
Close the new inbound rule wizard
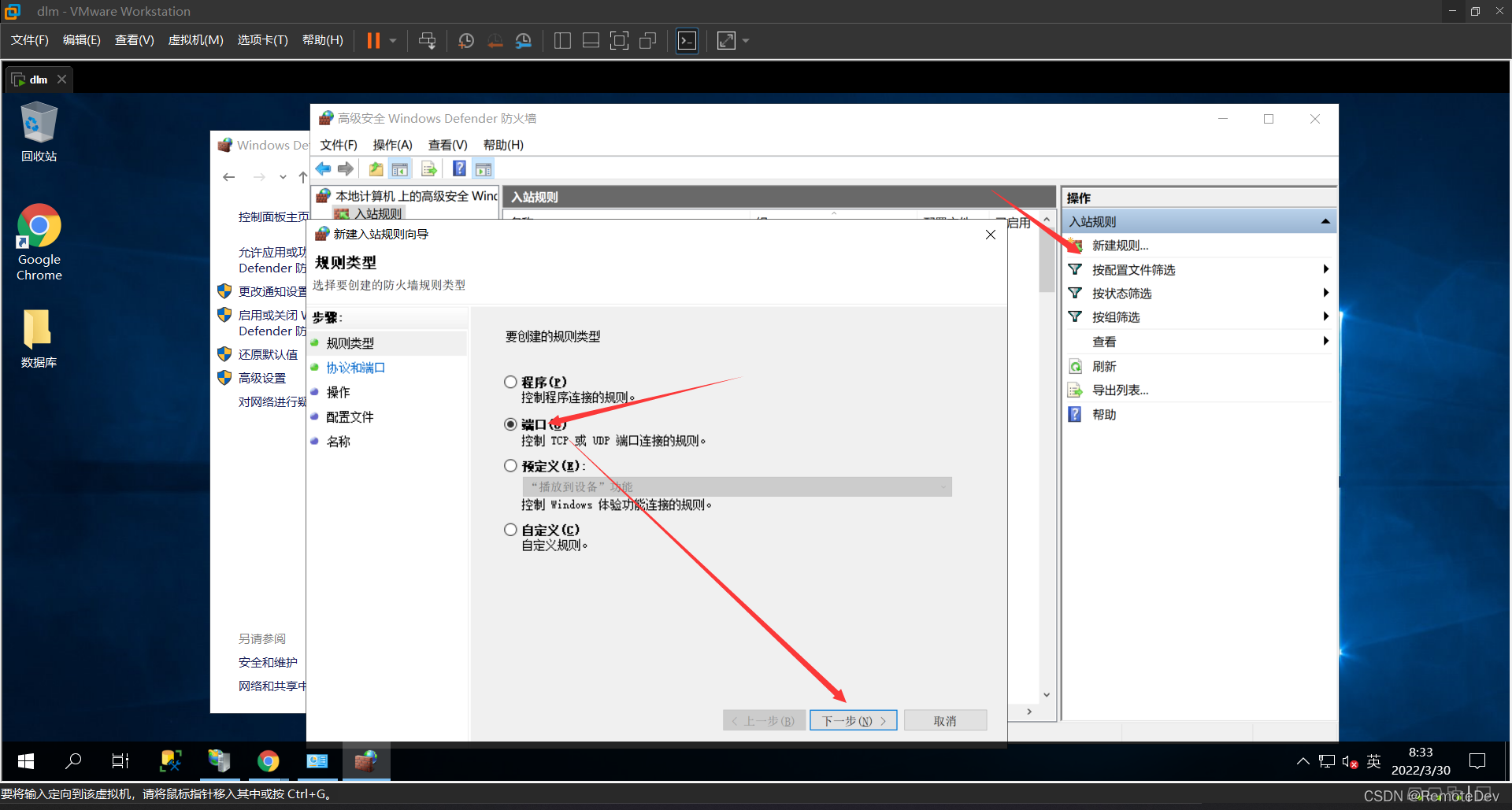[991, 235]
